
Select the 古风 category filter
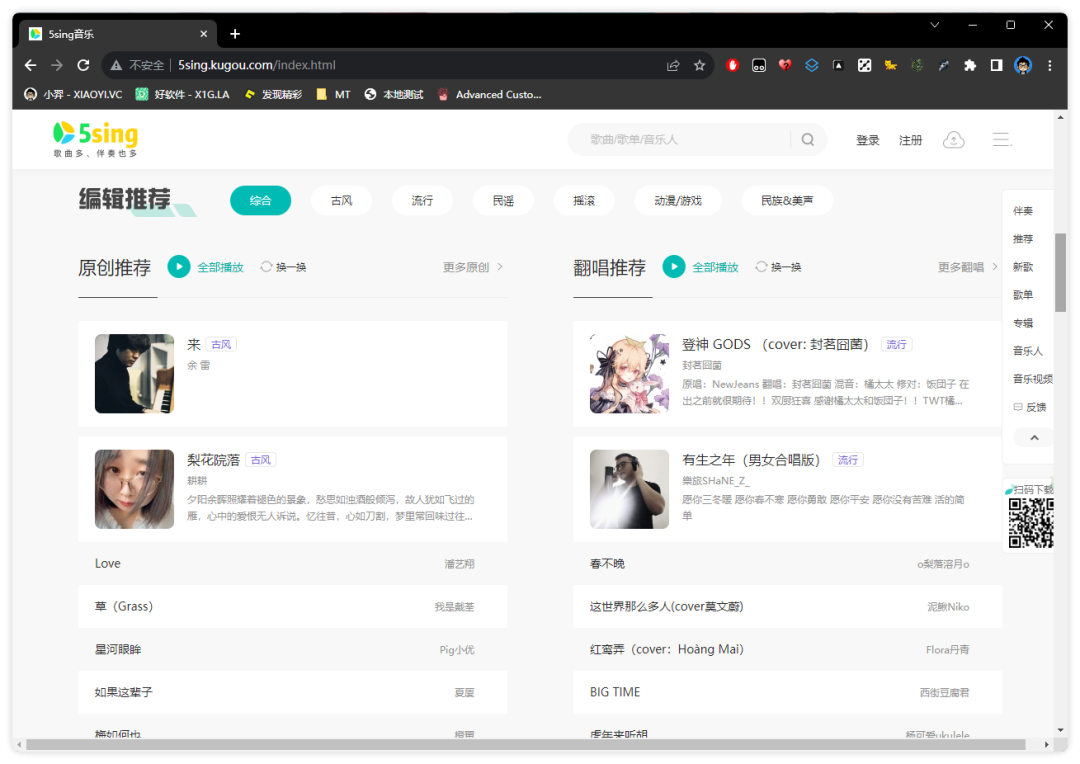click(341, 200)
